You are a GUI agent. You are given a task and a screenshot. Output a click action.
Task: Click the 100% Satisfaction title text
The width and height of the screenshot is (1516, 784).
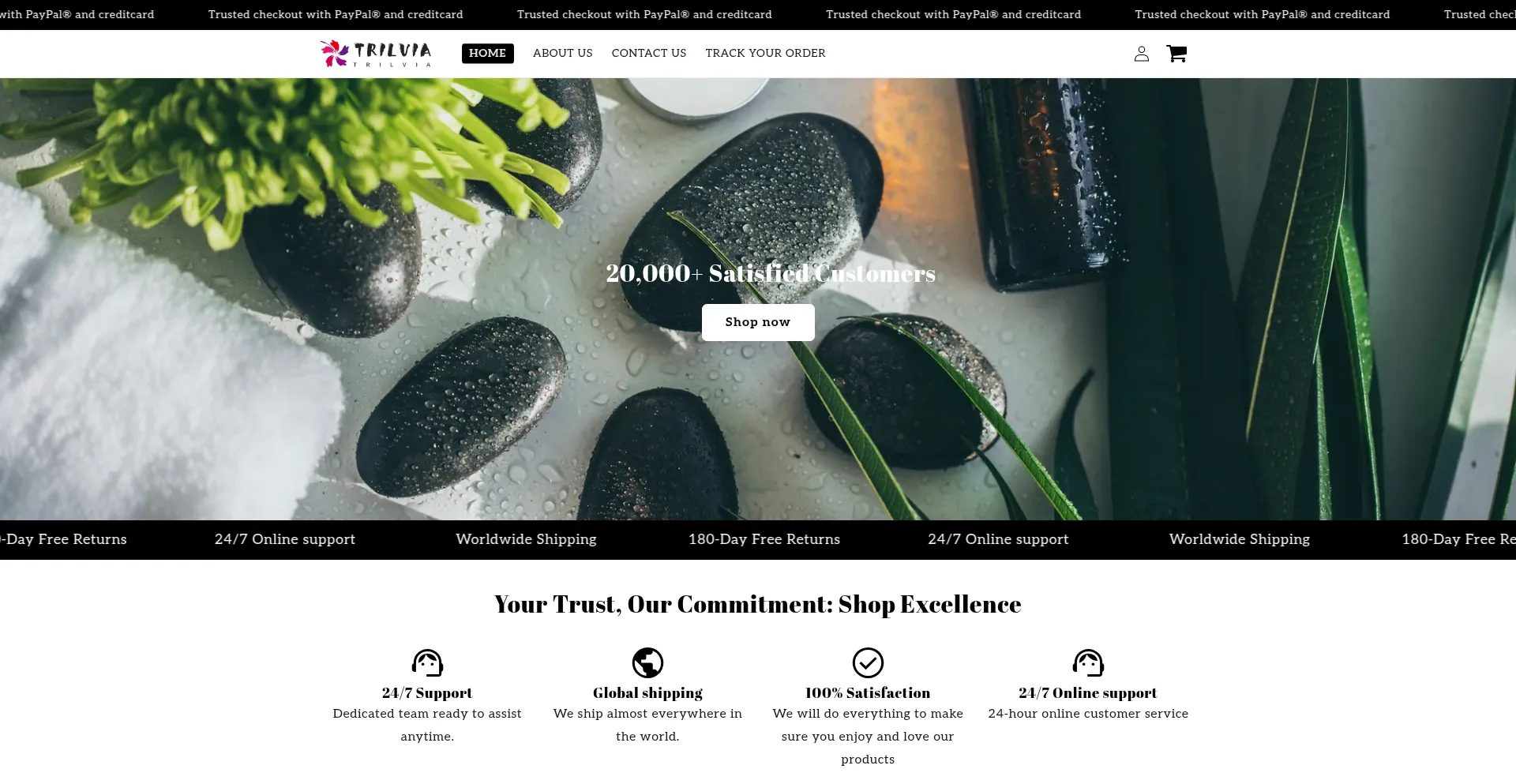868,692
